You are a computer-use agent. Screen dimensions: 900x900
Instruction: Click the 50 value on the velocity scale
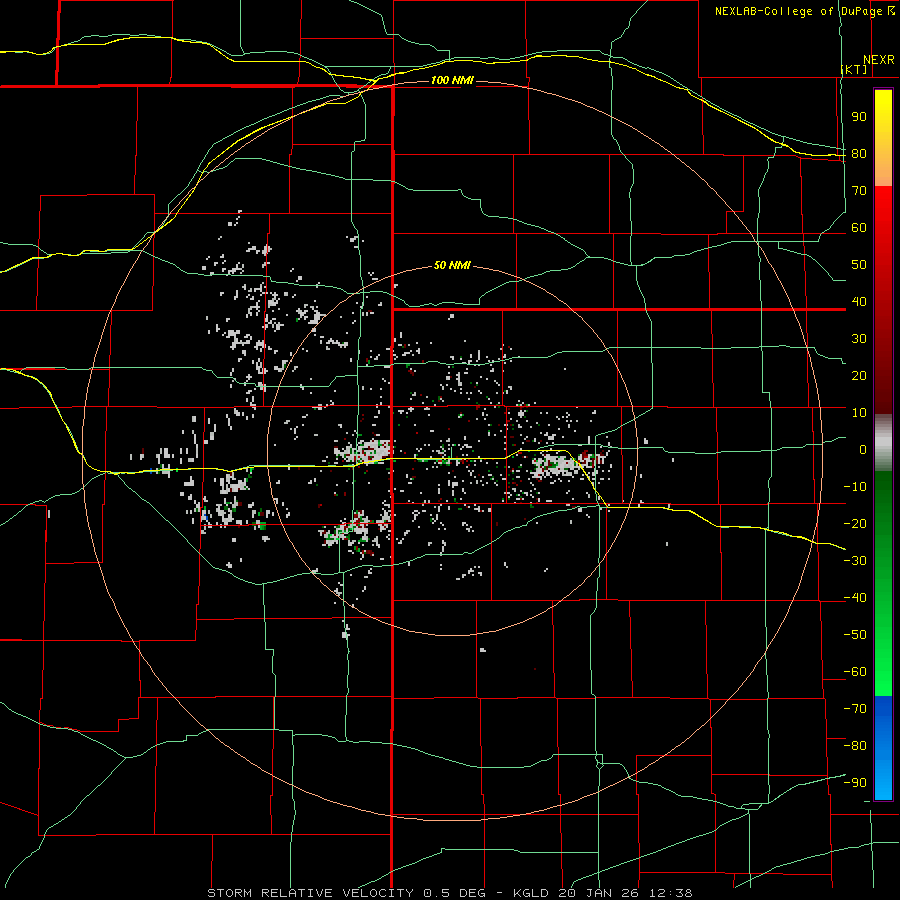(x=859, y=265)
